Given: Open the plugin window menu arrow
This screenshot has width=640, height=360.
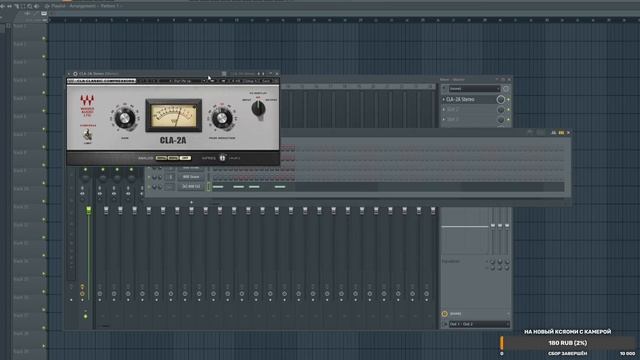Looking at the screenshot, I should pos(69,74).
